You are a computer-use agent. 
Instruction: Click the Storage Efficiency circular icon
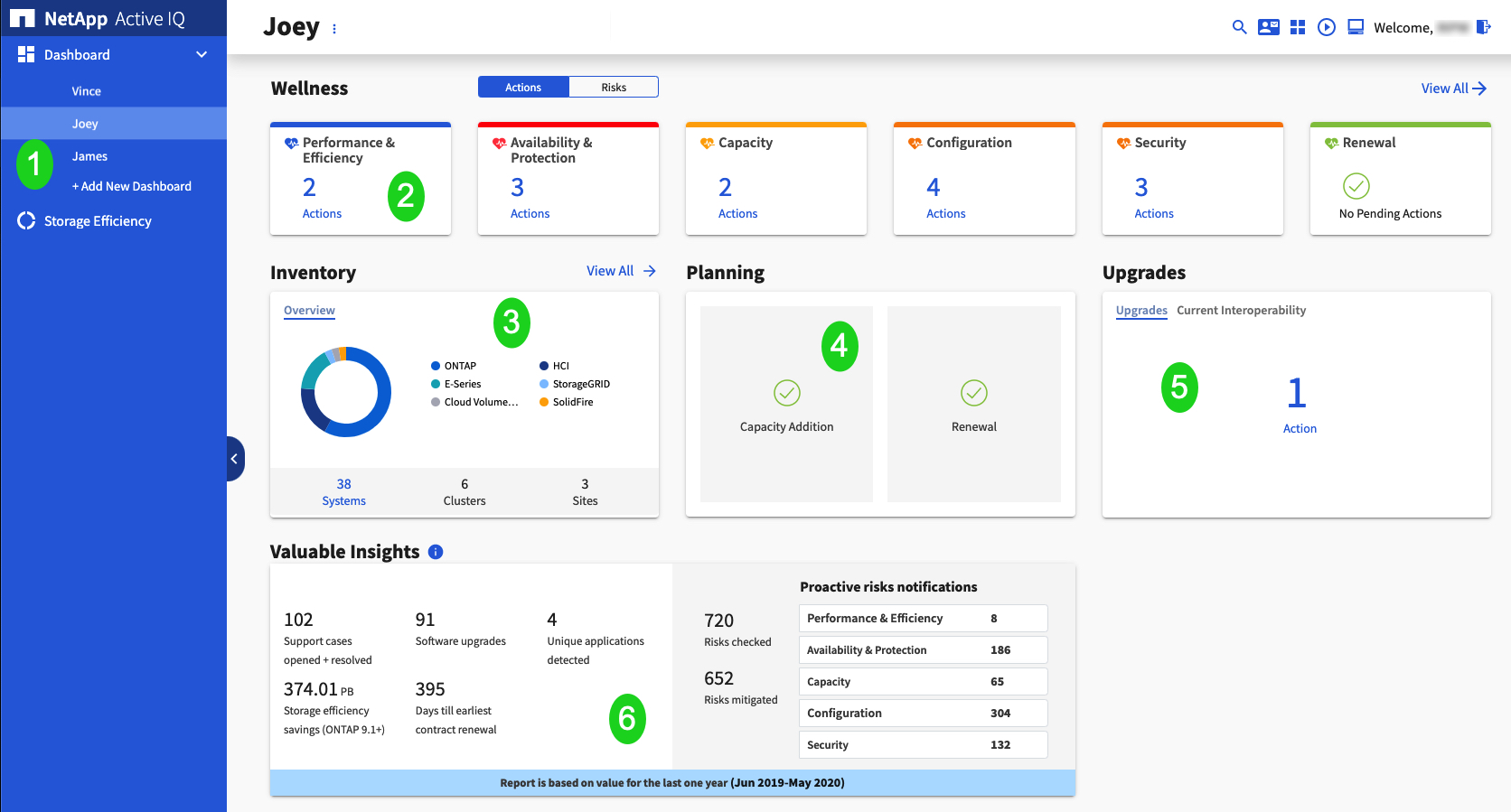click(26, 220)
